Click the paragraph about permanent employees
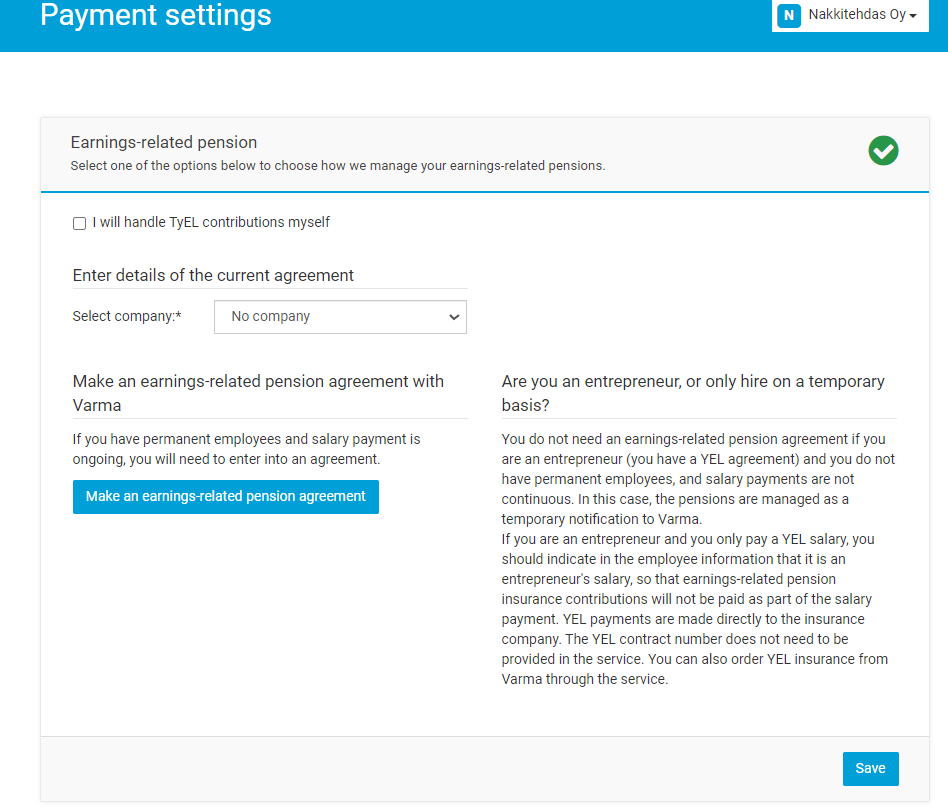Viewport: 948px width, 807px height. 247,449
